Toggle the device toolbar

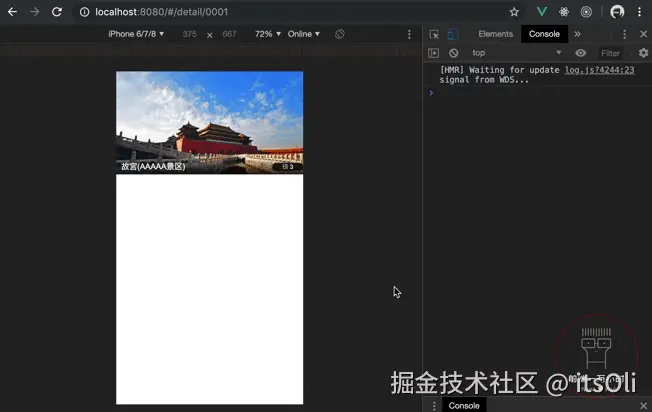pos(453,34)
